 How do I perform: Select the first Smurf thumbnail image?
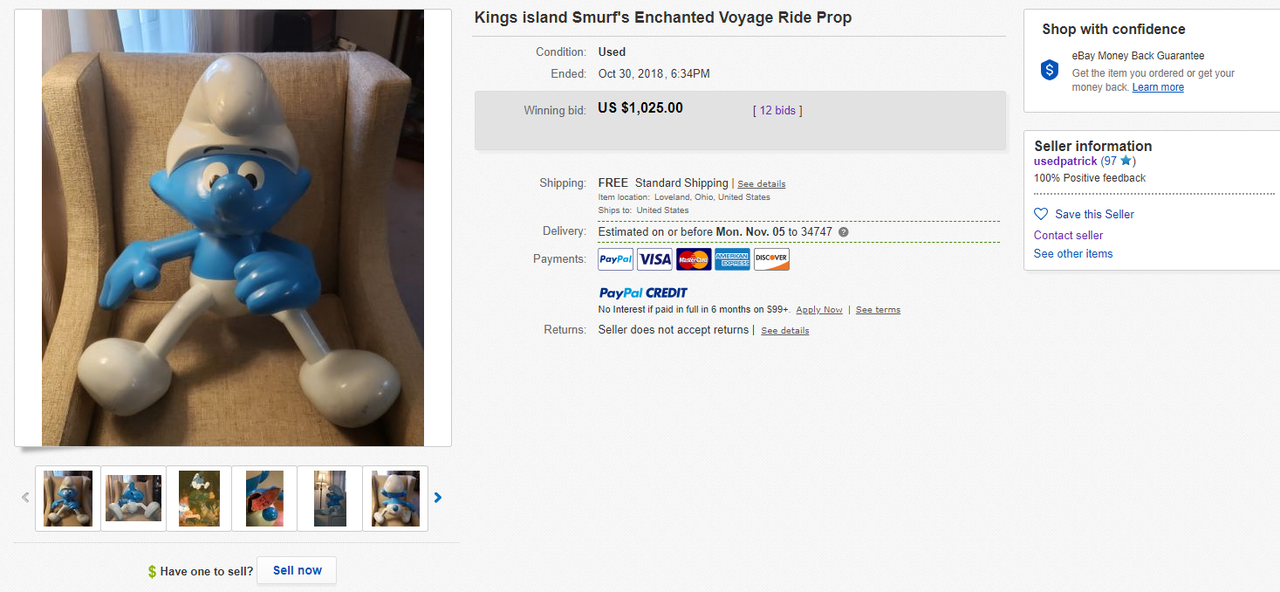68,498
